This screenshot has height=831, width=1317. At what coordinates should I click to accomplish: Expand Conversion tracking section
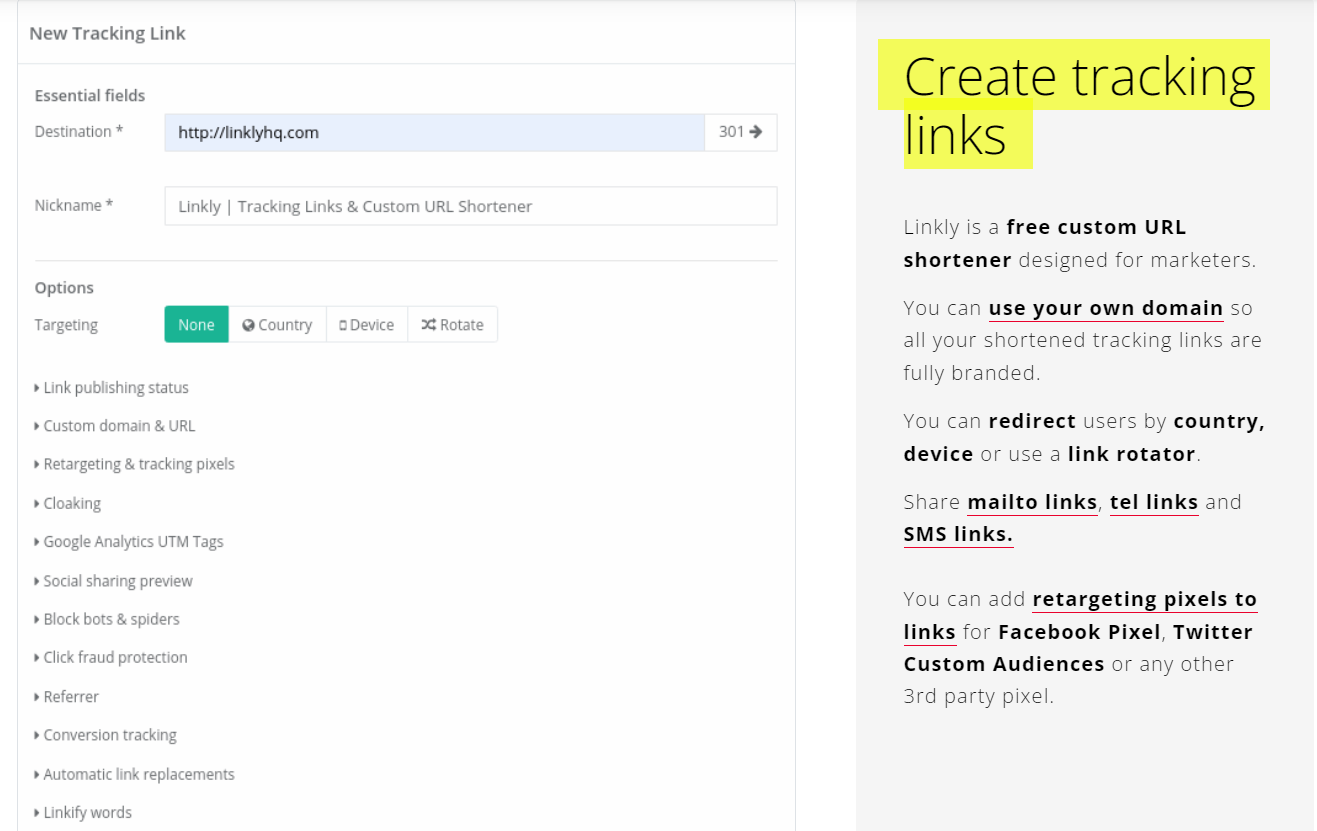click(110, 735)
